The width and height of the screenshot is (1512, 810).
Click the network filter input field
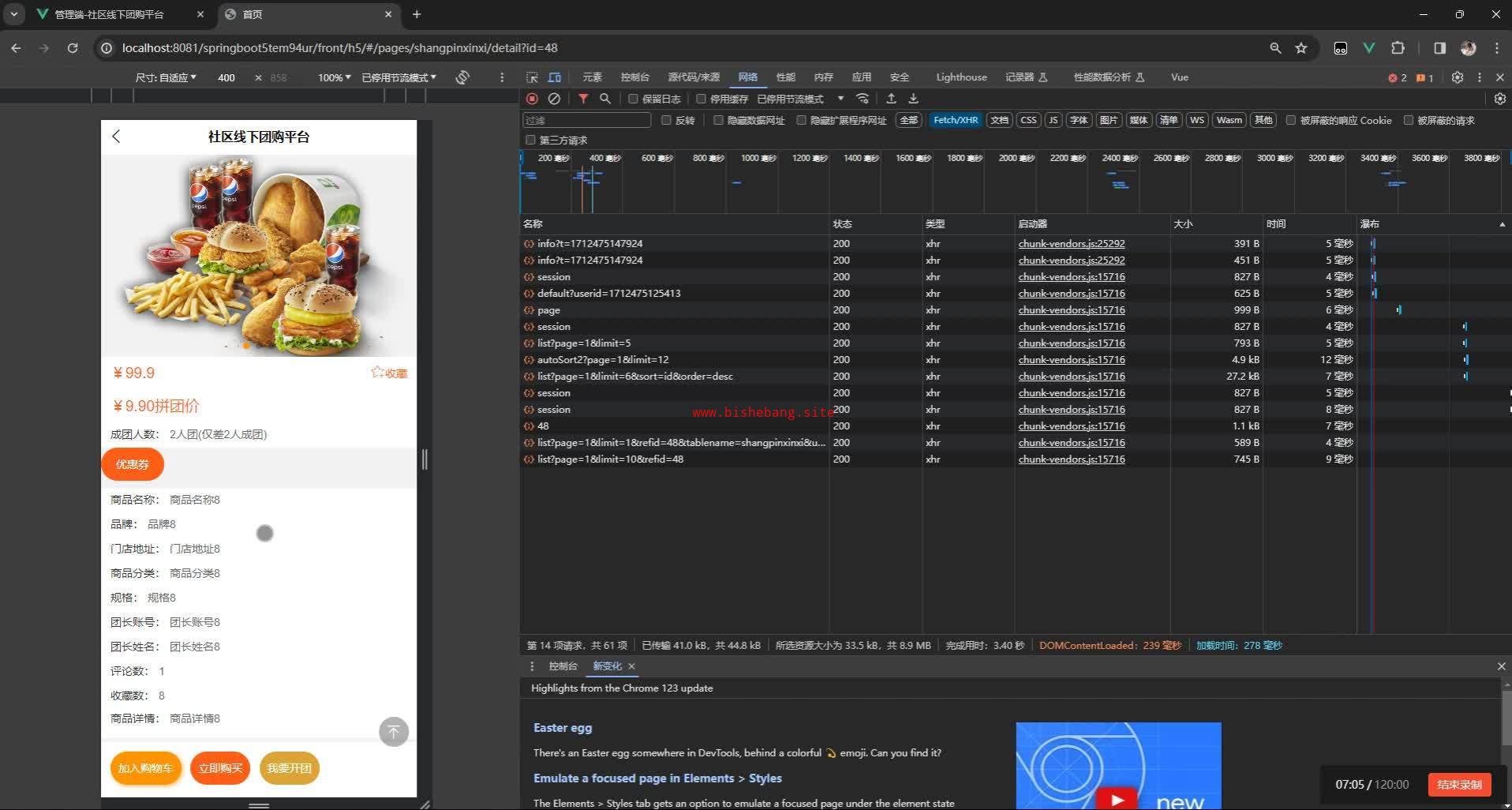coord(586,120)
